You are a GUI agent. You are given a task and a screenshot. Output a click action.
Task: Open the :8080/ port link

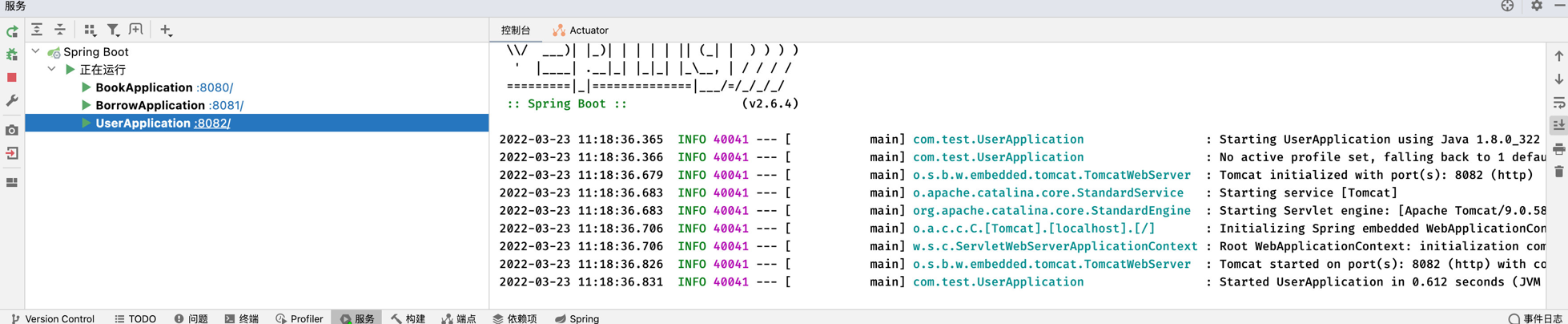(x=215, y=87)
